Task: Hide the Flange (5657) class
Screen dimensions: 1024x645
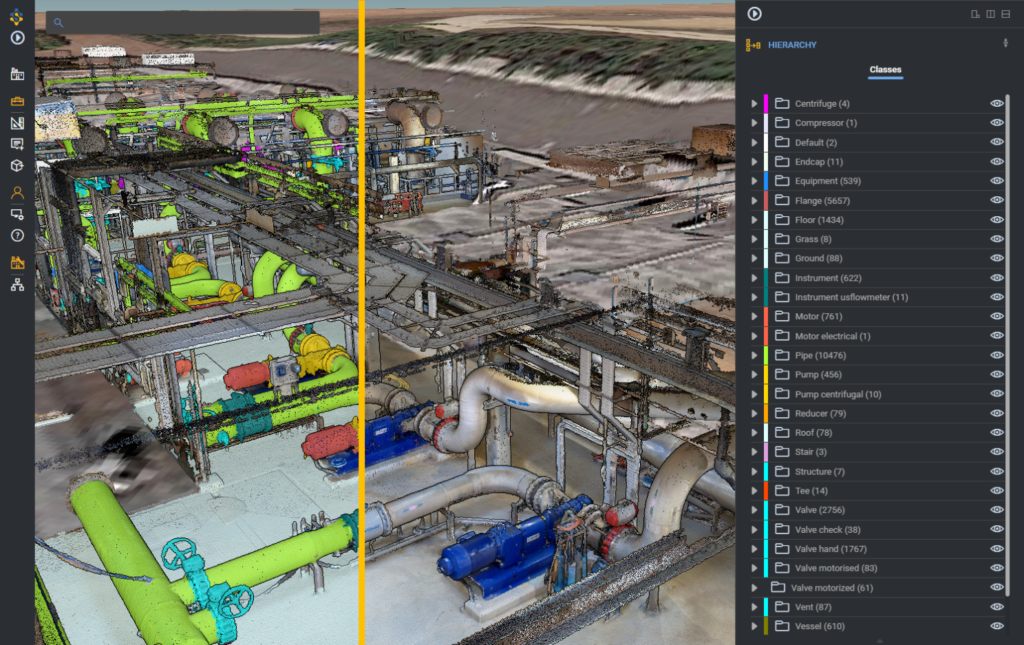Action: point(996,200)
